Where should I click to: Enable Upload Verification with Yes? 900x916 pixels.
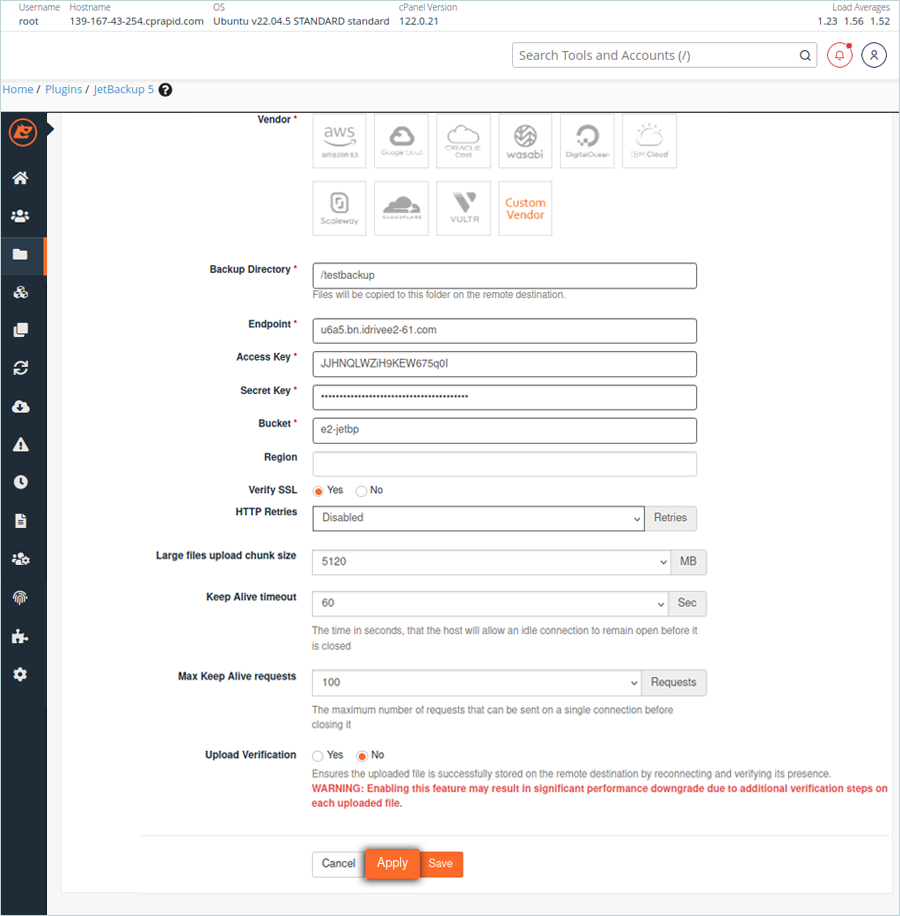click(318, 756)
